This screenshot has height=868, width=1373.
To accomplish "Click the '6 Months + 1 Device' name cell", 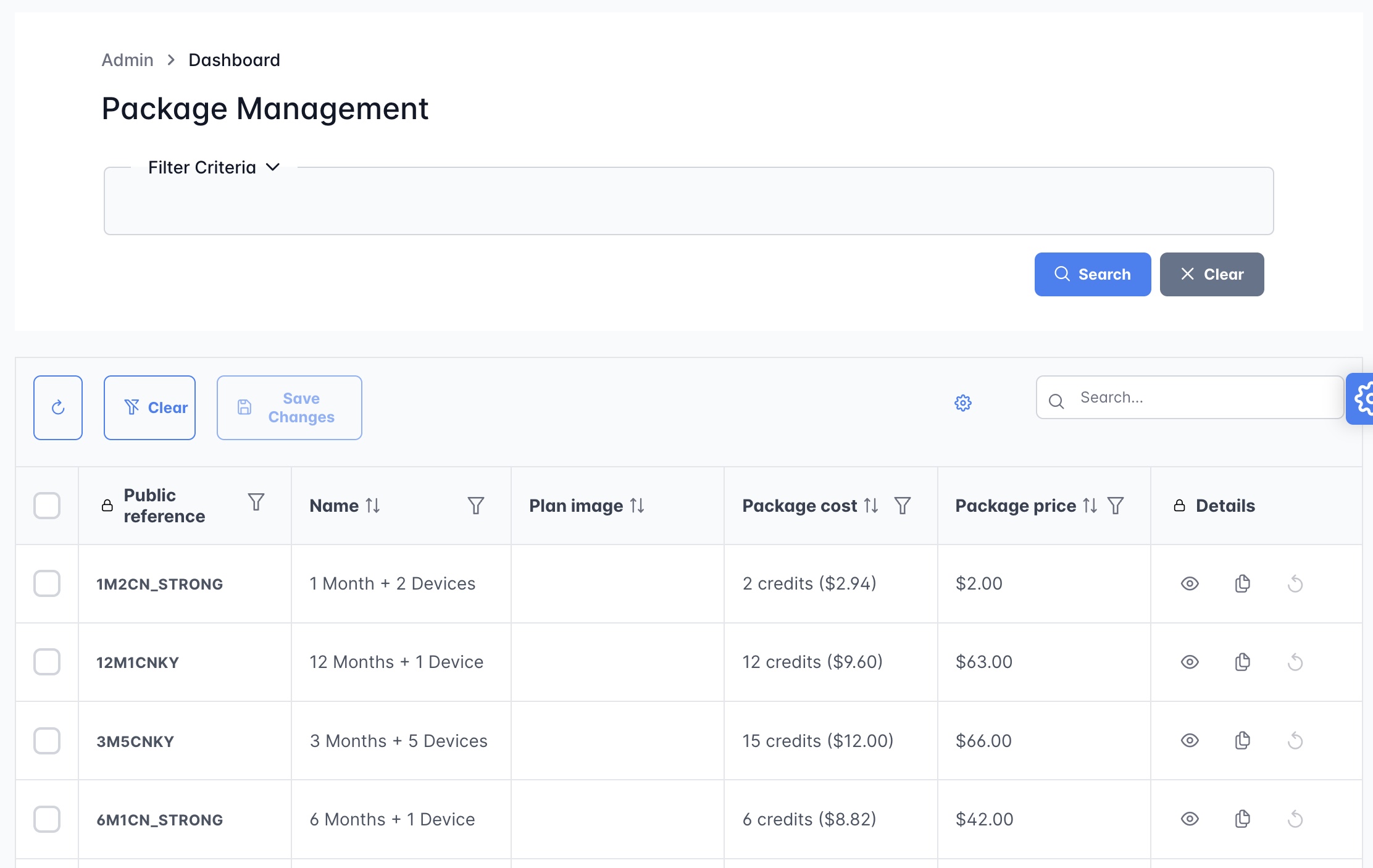I will (401, 819).
